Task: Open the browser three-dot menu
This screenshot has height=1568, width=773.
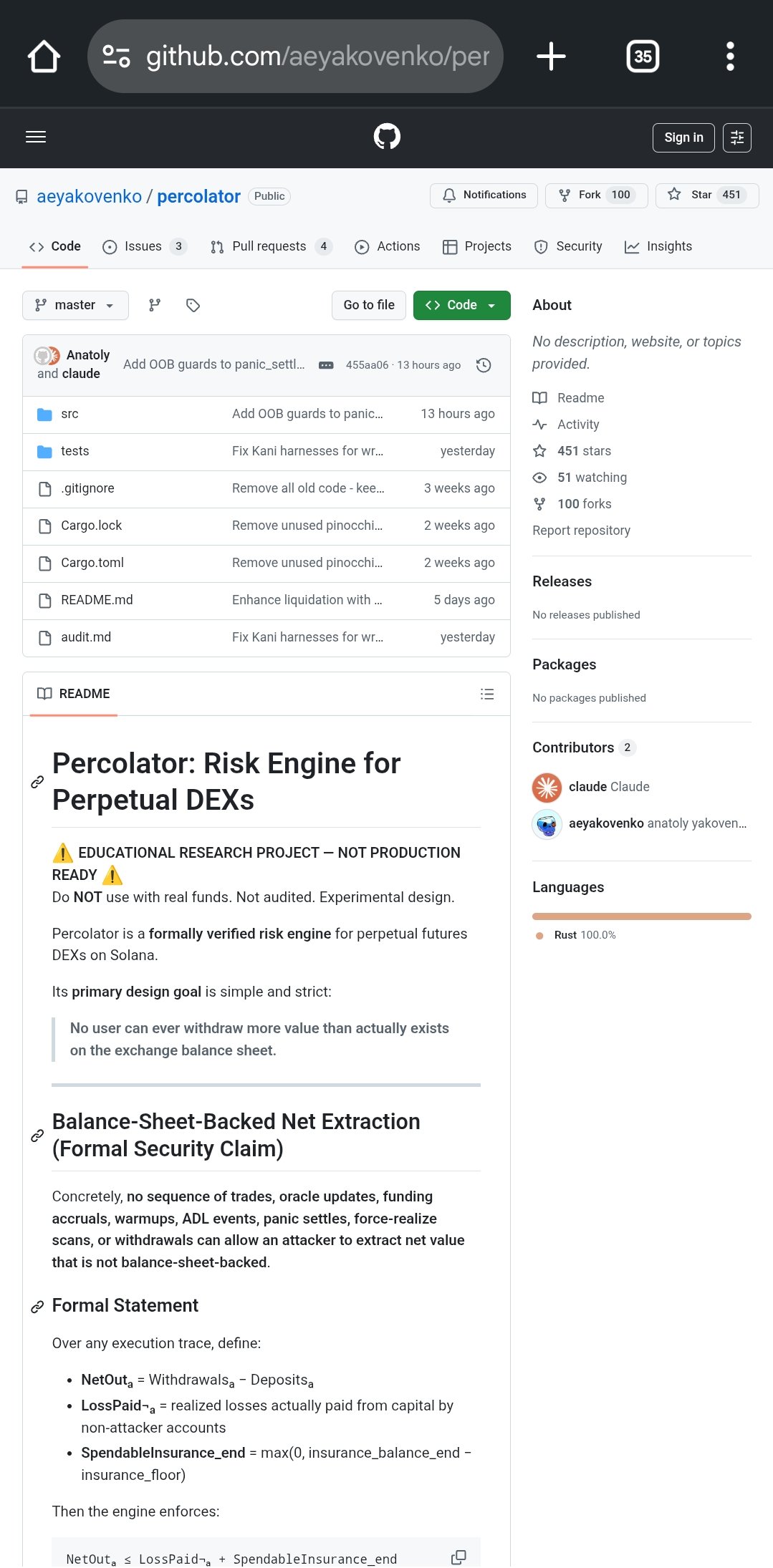Action: pos(730,56)
